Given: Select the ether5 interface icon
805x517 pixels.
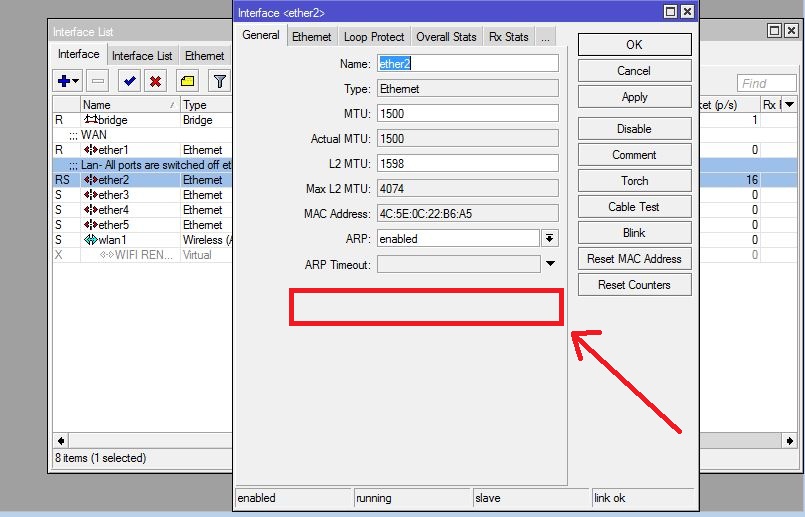Looking at the screenshot, I should tap(91, 225).
